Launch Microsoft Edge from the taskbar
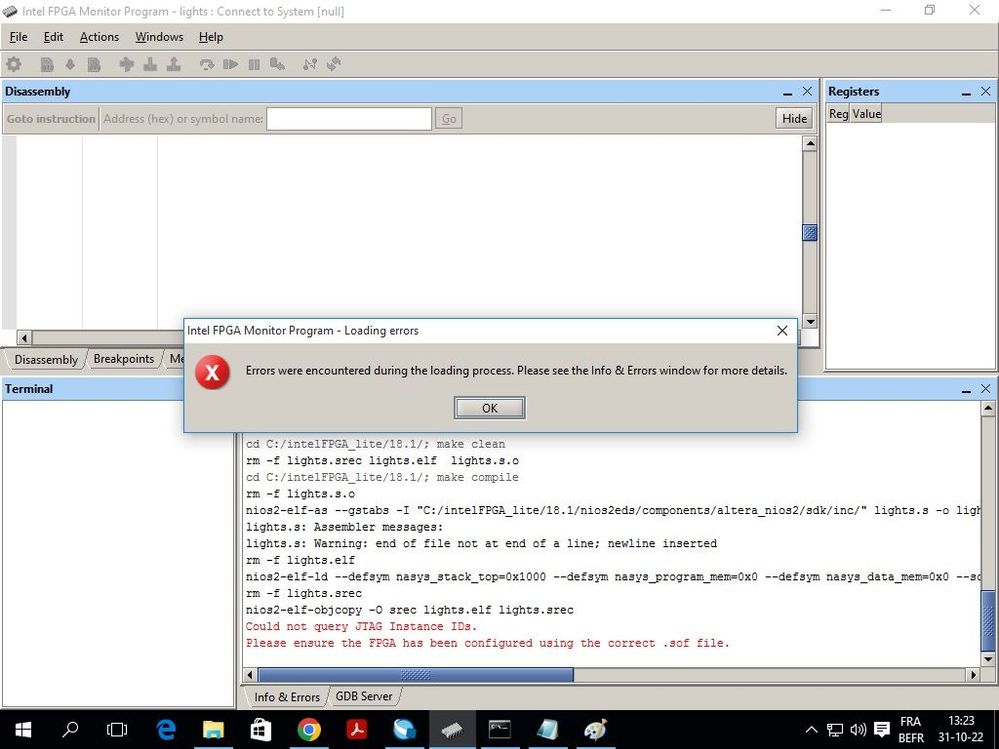The width and height of the screenshot is (999, 749). coord(166,730)
